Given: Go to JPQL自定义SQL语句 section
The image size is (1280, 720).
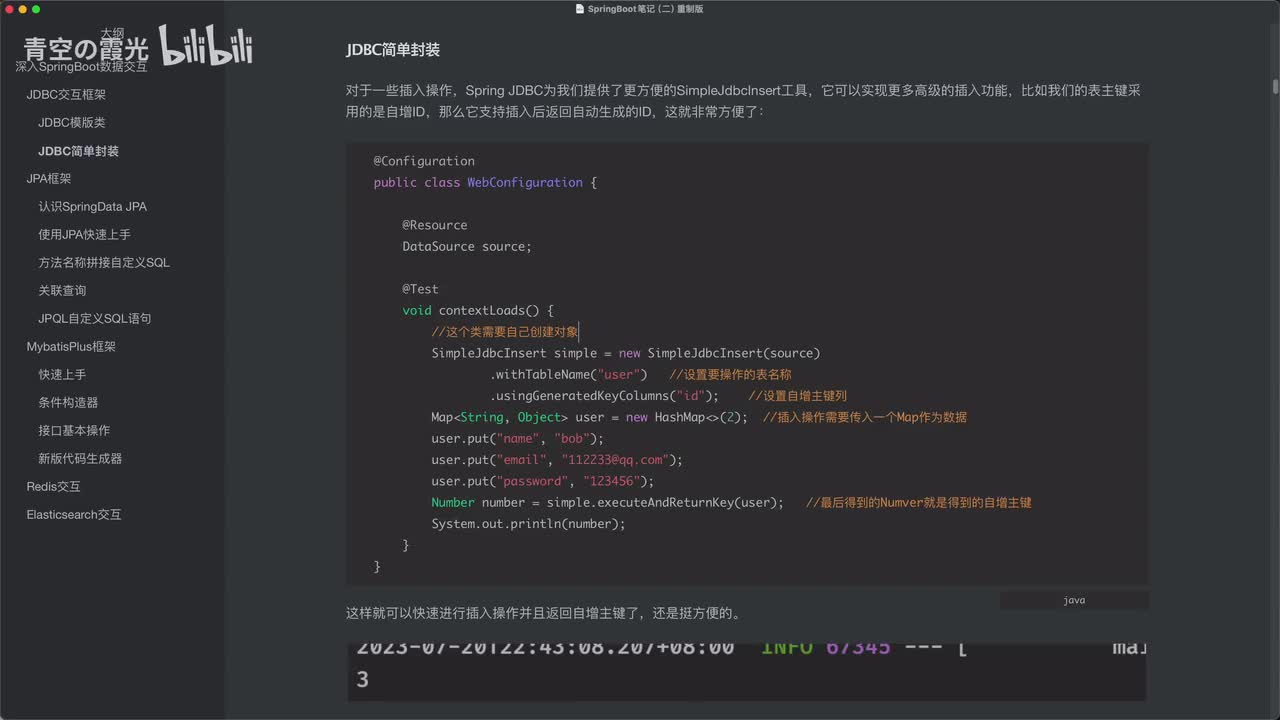Looking at the screenshot, I should tap(95, 319).
